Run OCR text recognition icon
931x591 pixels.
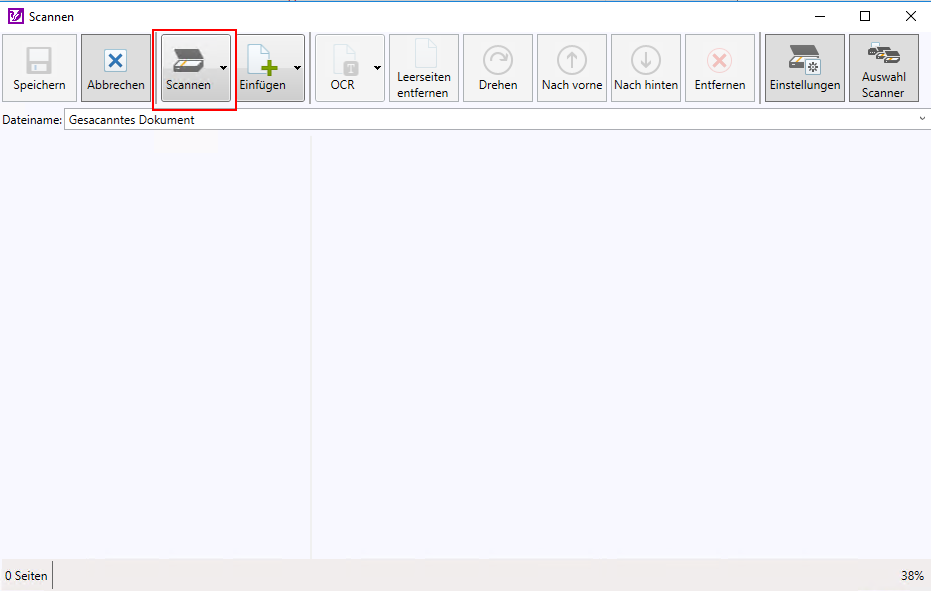pyautogui.click(x=342, y=61)
